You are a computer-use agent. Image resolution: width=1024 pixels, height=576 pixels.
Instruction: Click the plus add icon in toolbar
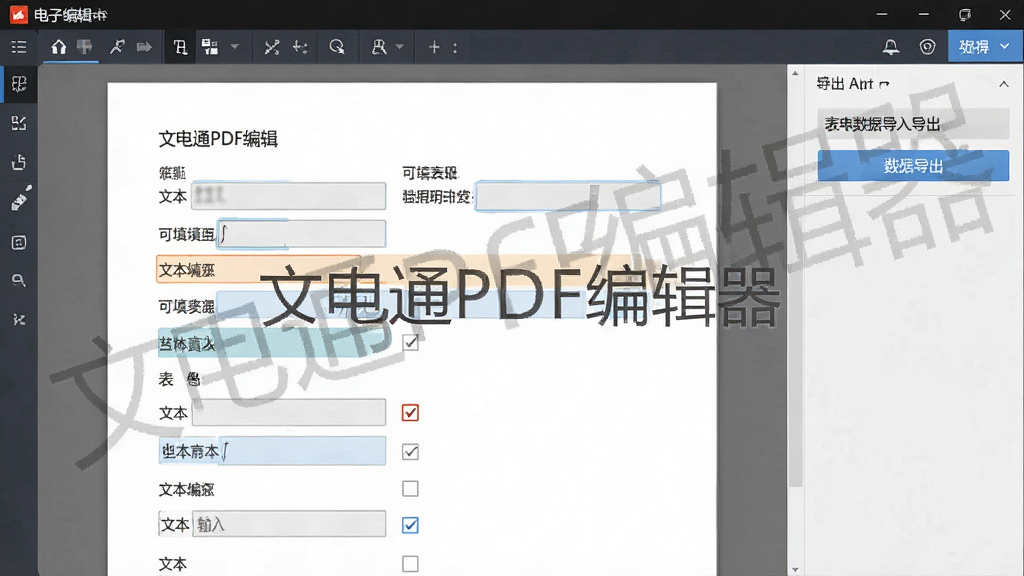(x=434, y=47)
